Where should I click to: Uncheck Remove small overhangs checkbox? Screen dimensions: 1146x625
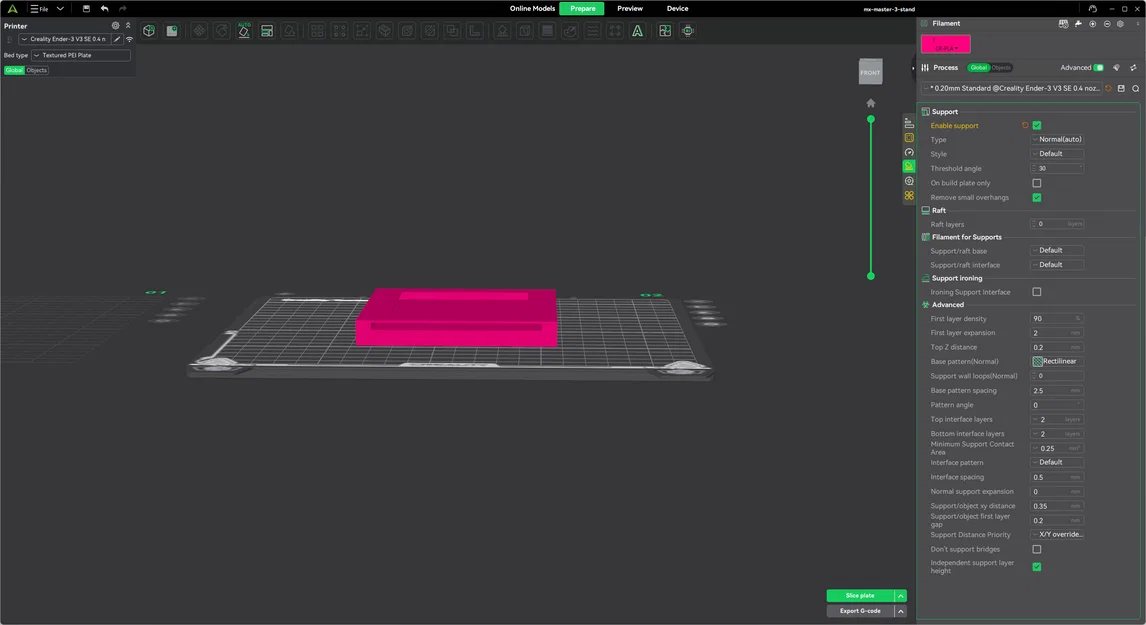click(x=1036, y=197)
